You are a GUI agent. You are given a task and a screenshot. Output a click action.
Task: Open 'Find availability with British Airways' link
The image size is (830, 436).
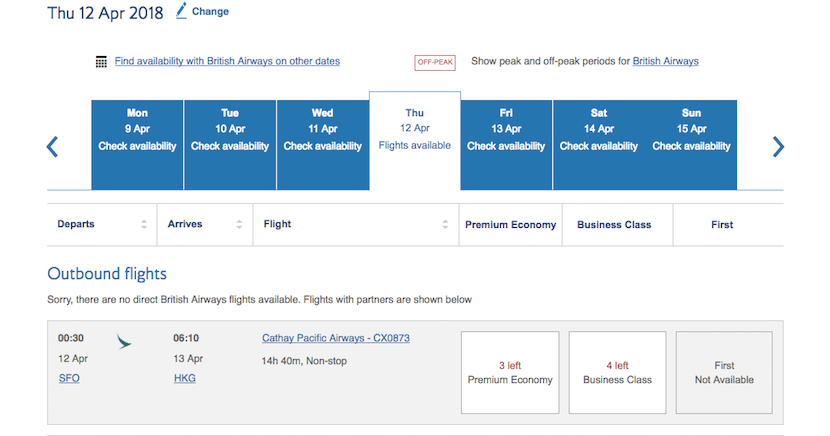click(x=227, y=61)
